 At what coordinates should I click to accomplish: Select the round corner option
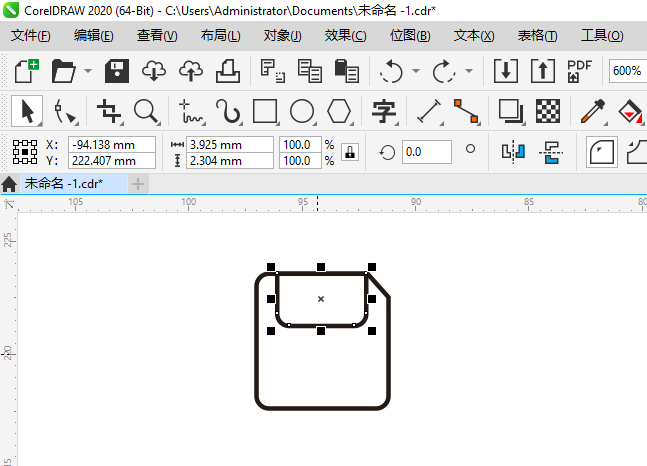602,152
